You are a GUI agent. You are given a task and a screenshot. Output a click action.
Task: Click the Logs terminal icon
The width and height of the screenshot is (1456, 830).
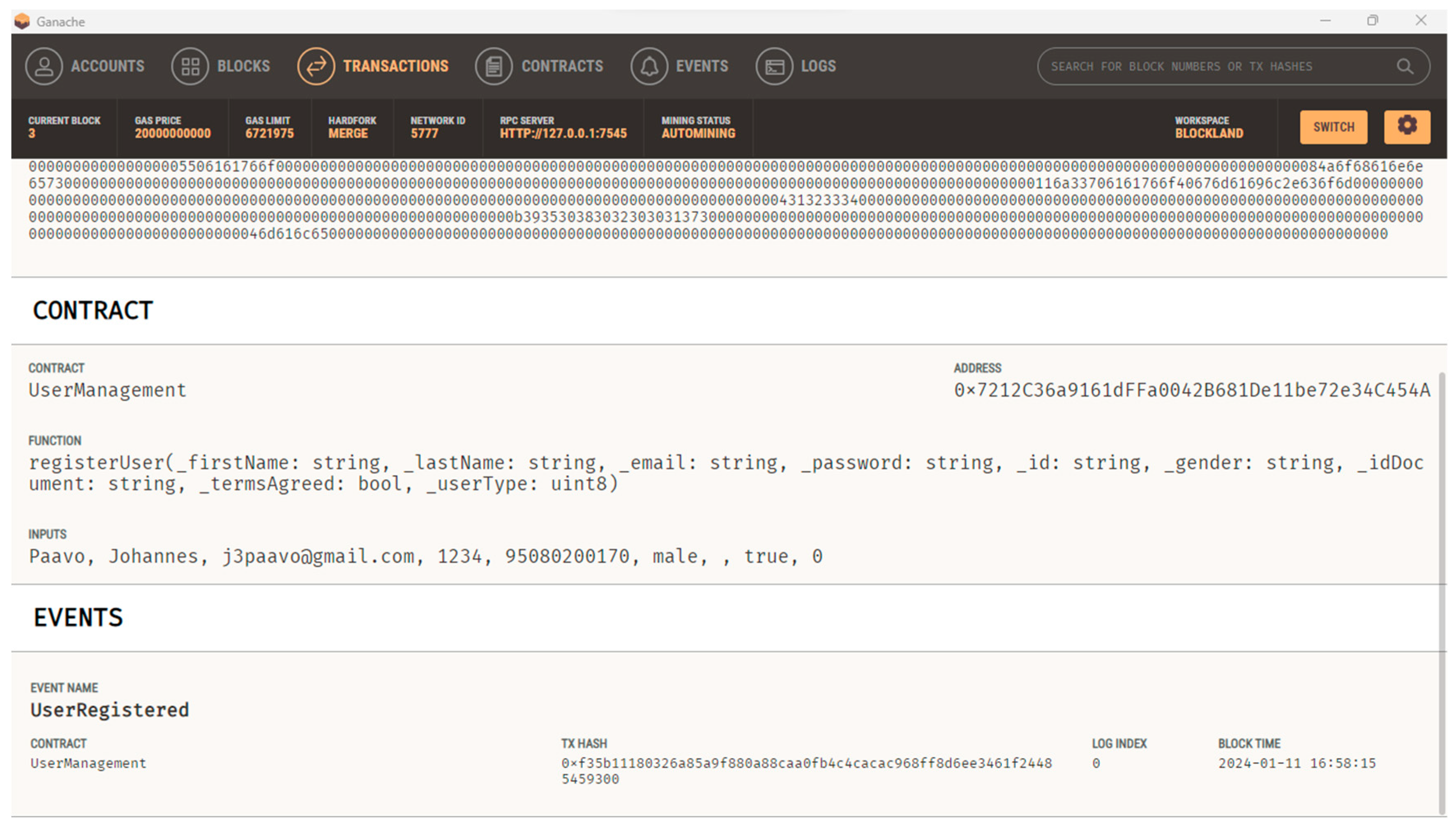click(x=774, y=66)
